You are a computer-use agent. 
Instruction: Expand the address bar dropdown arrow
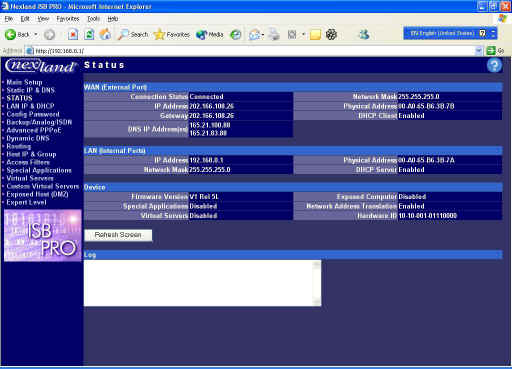click(x=479, y=51)
